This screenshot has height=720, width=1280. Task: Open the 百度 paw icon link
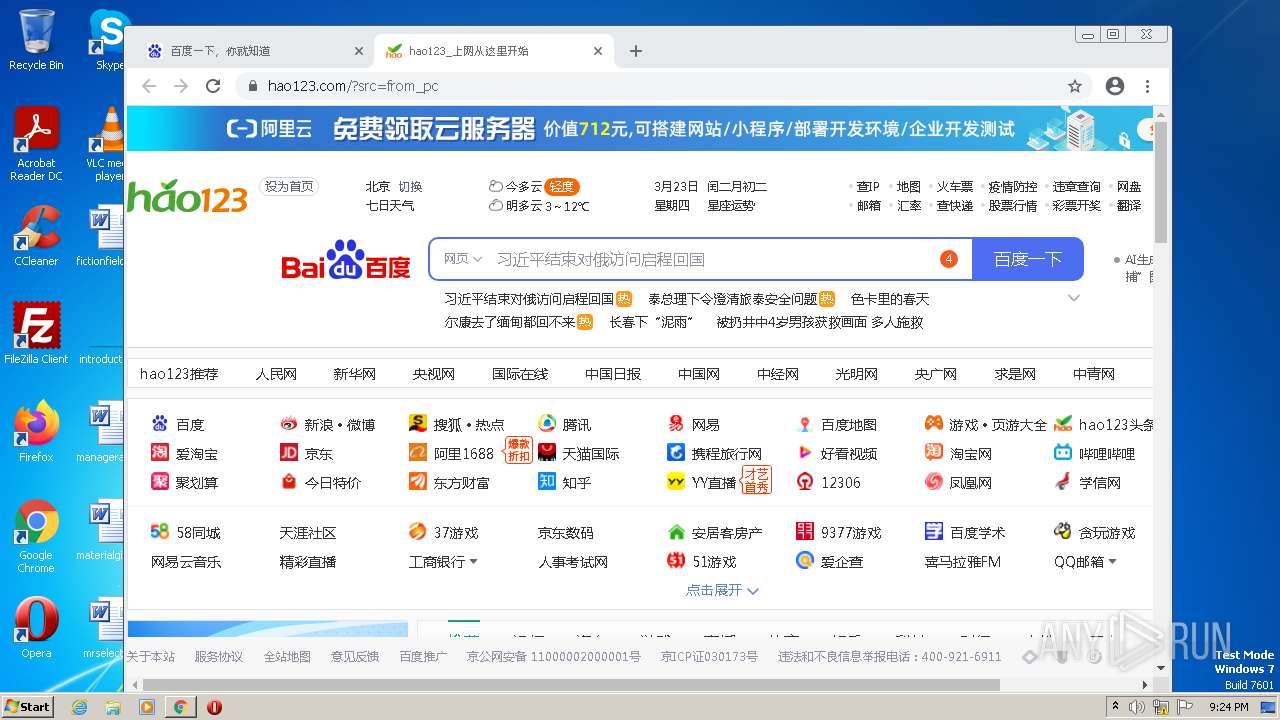[160, 424]
